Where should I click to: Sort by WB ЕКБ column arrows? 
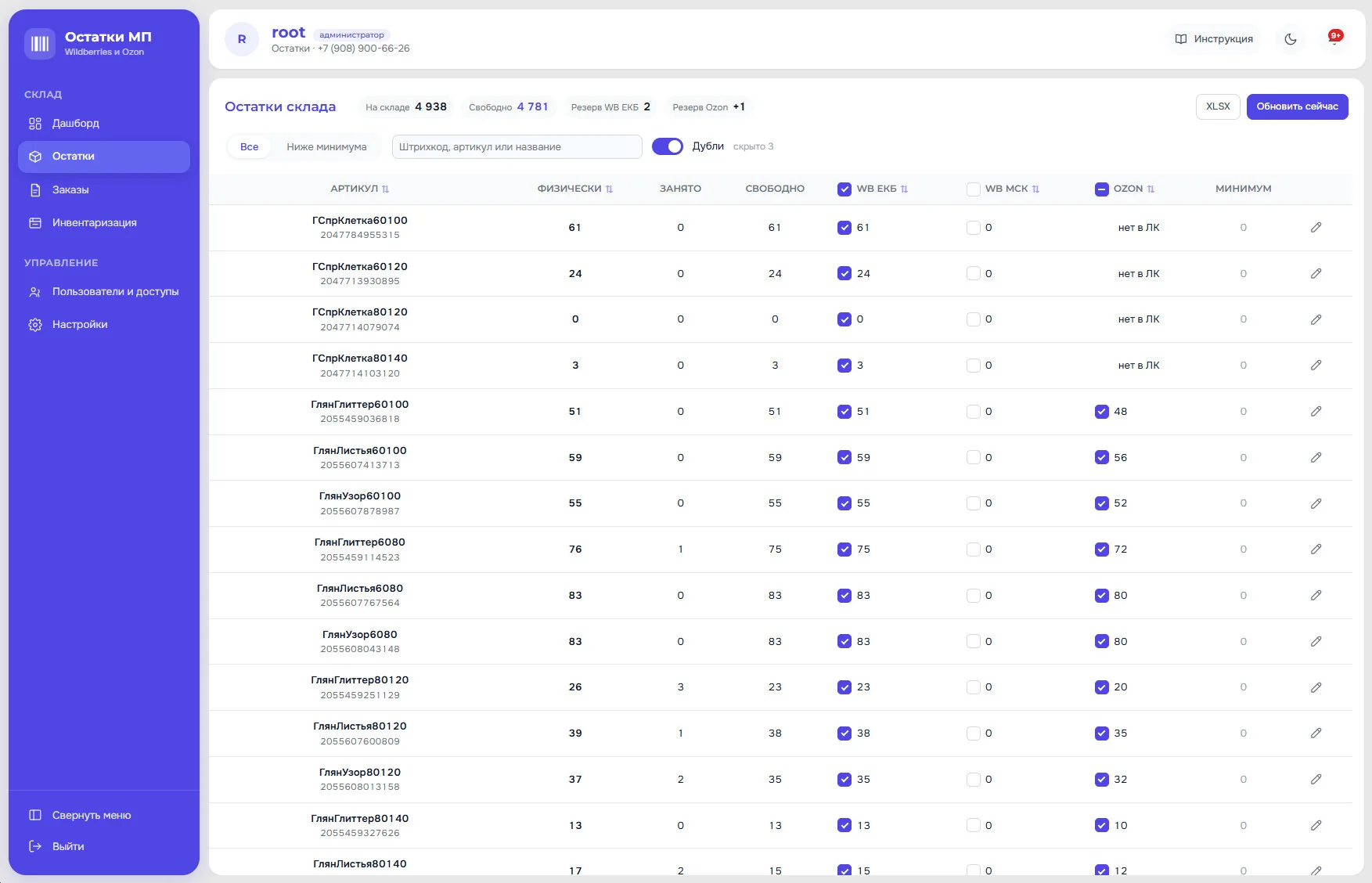[x=905, y=189]
